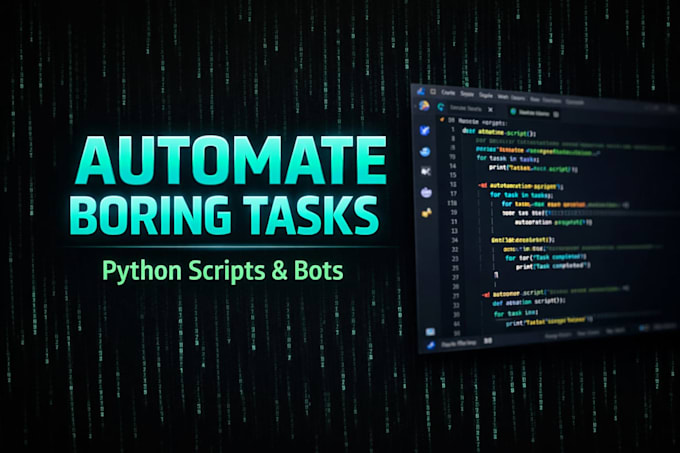Click the white icon between blue and purple sidebar icons

(x=426, y=172)
